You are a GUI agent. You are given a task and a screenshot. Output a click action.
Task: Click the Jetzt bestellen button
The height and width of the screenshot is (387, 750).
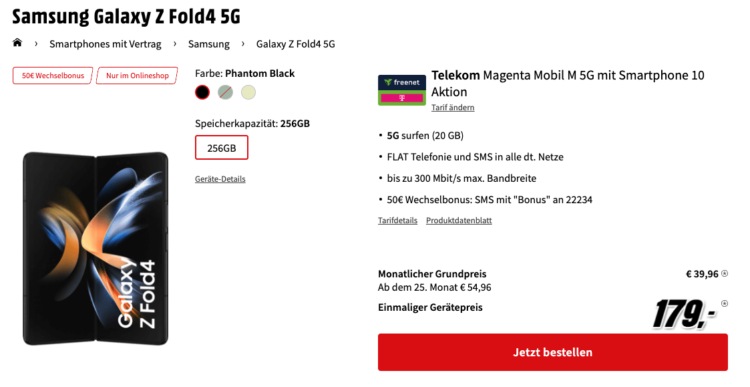pos(553,353)
